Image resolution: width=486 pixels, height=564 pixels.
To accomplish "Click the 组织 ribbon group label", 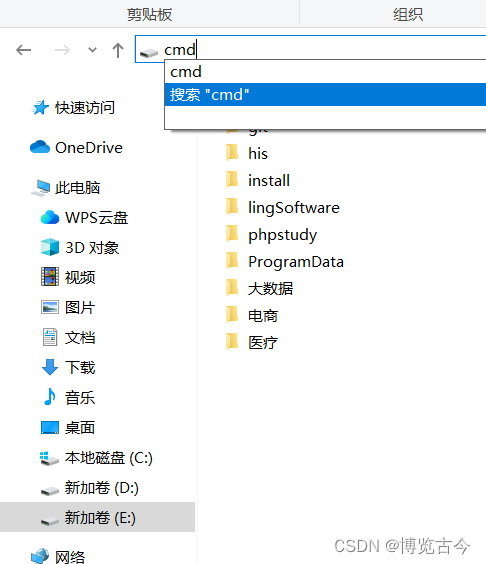I will 408,15.
